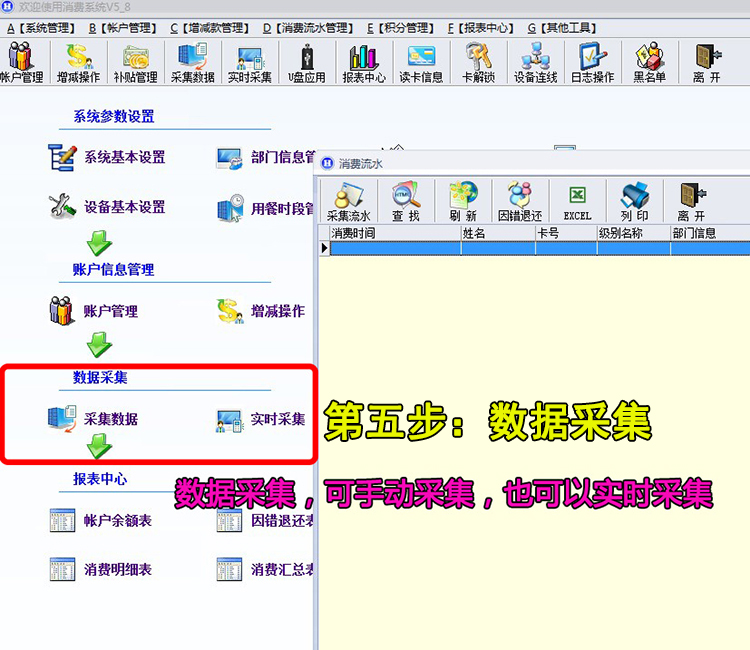Click the 因错退还 toolbar button
The image size is (750, 650).
(519, 201)
